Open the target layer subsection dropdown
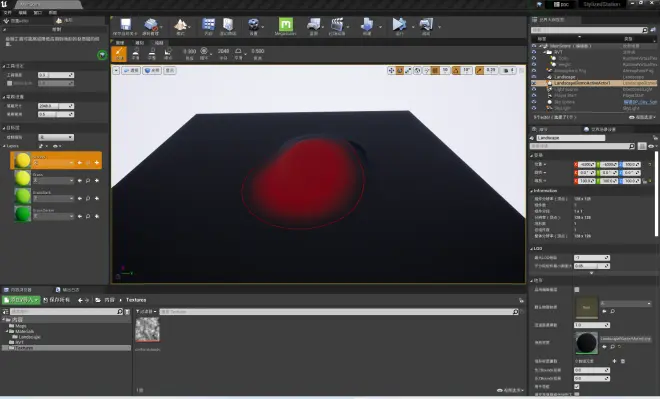 [x=56, y=137]
